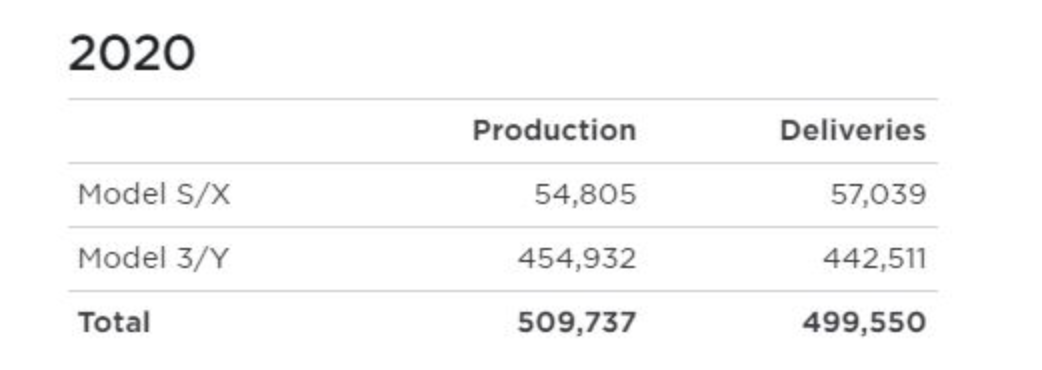Click the divider line above the Total row
Image resolution: width=1042 pixels, height=370 pixels.
(503, 291)
